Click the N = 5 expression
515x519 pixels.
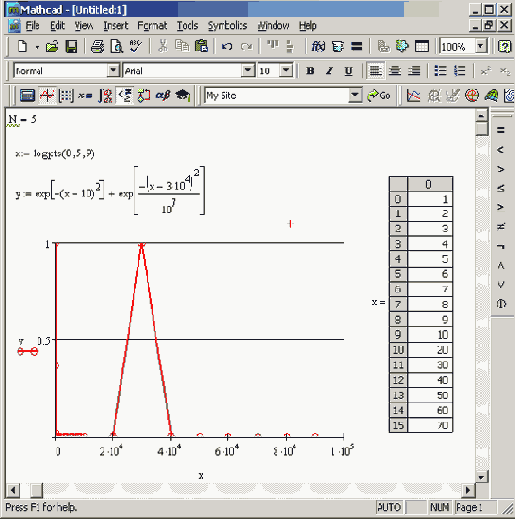pyautogui.click(x=22, y=119)
